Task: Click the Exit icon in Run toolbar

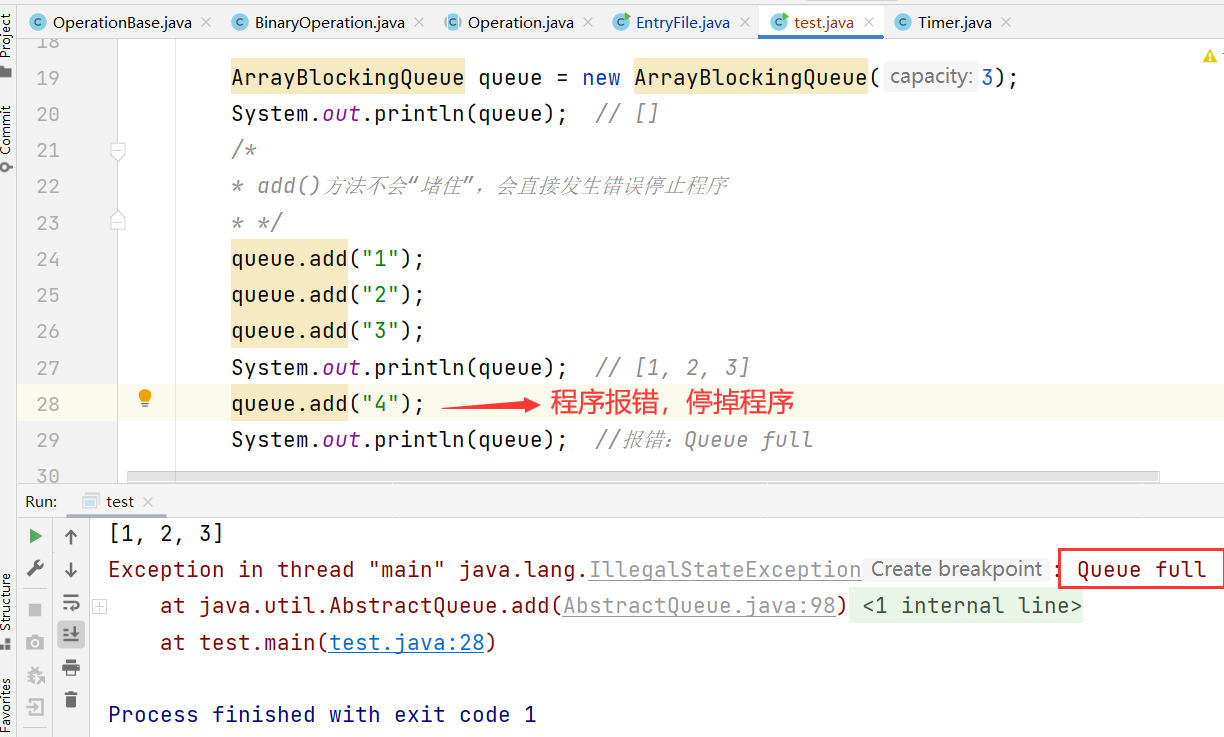Action: 36,708
